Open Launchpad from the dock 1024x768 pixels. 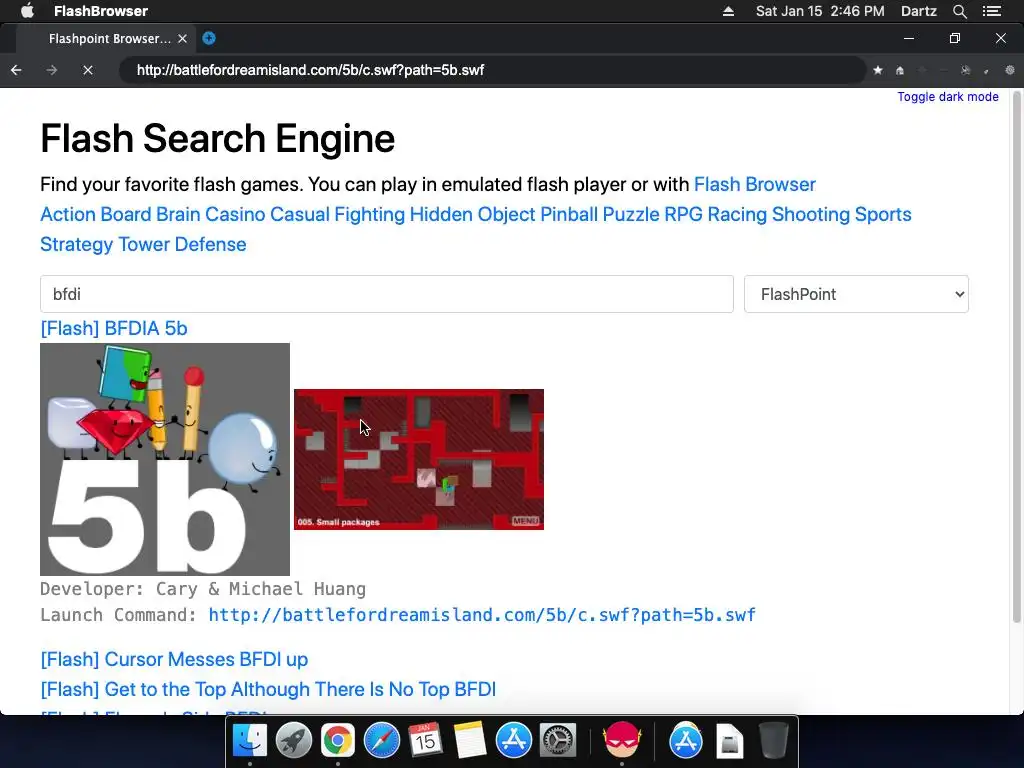pos(294,741)
